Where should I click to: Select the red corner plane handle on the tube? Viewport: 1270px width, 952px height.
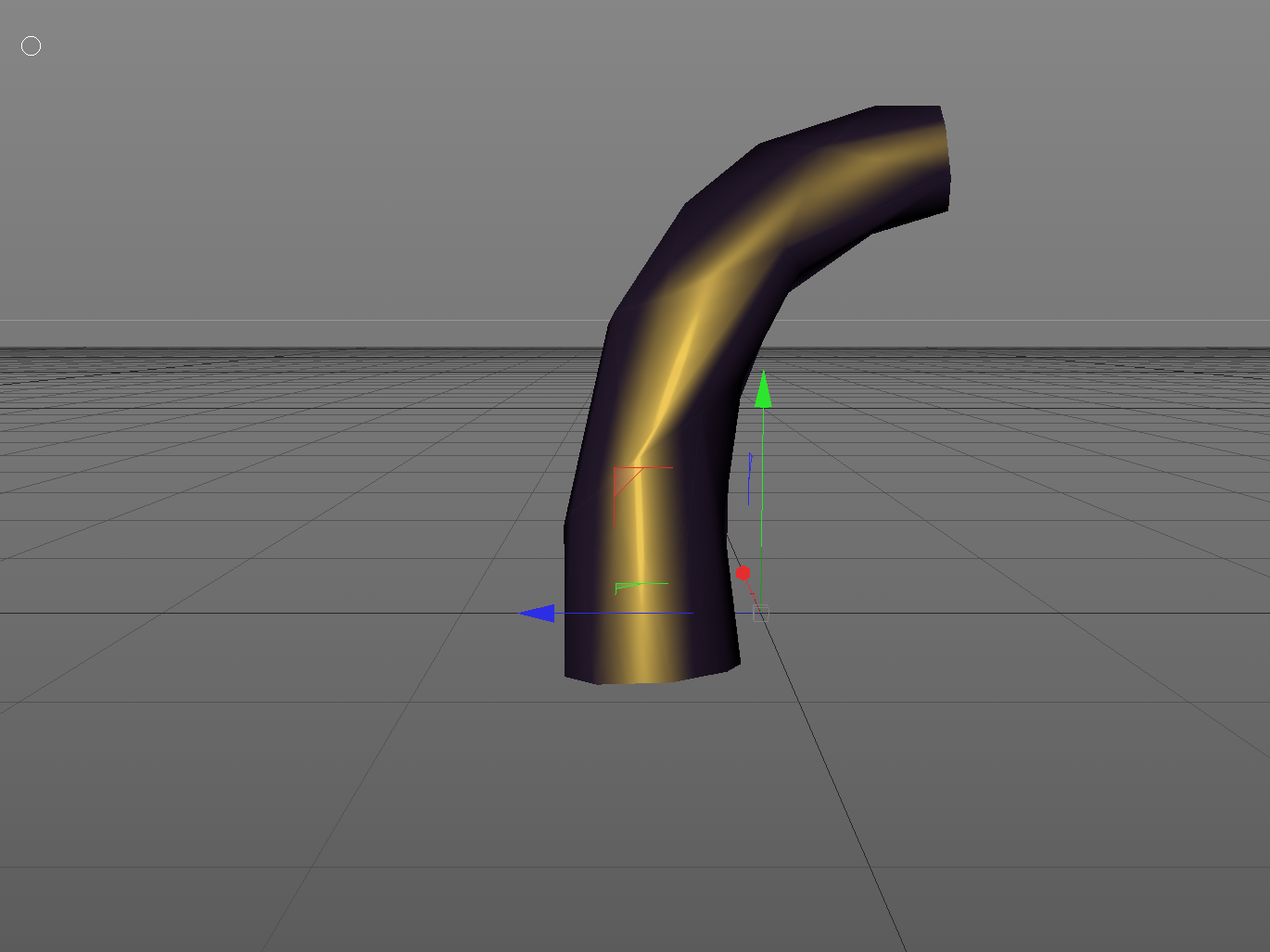click(x=641, y=495)
